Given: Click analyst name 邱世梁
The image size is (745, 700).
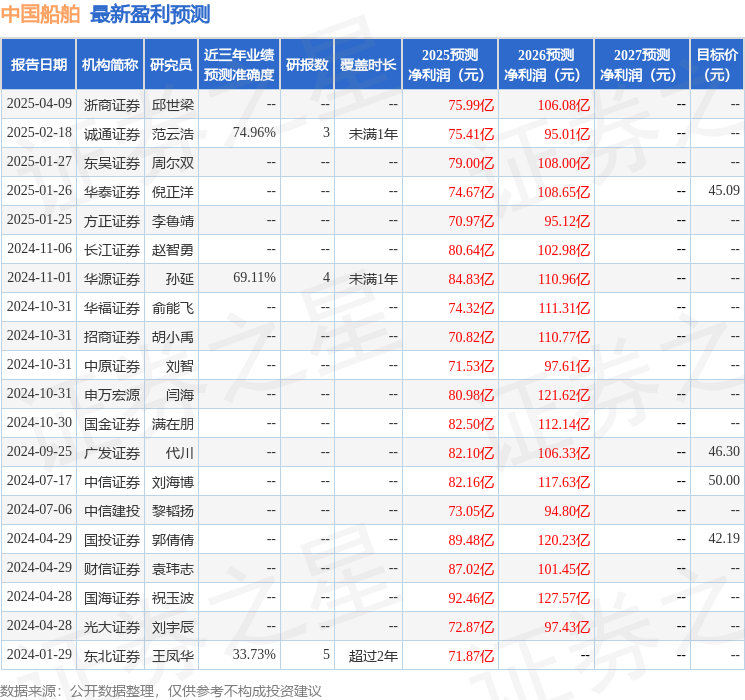Looking at the screenshot, I should [x=172, y=105].
